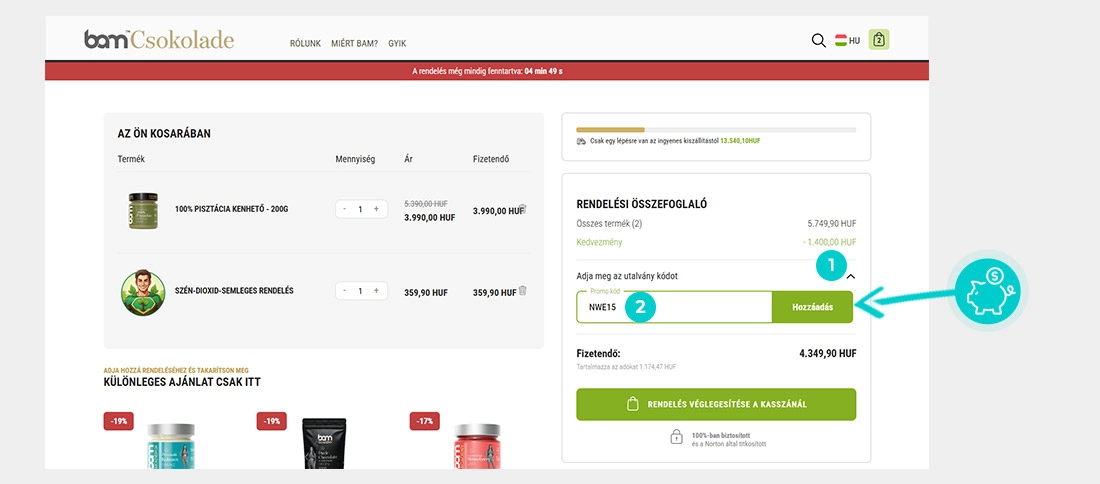The height and width of the screenshot is (484, 1100).
Task: Open pistachio spread product thumbnail
Action: 143,210
